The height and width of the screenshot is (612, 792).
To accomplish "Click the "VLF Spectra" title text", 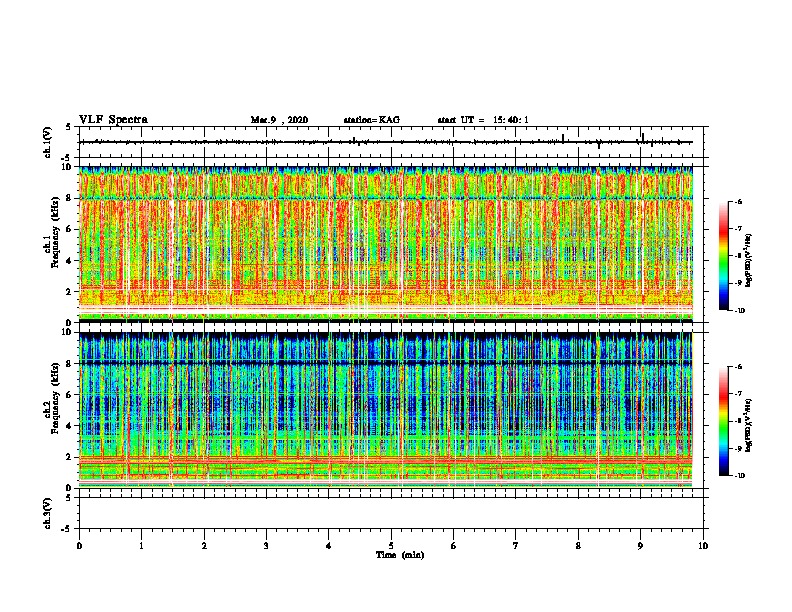I will (113, 120).
